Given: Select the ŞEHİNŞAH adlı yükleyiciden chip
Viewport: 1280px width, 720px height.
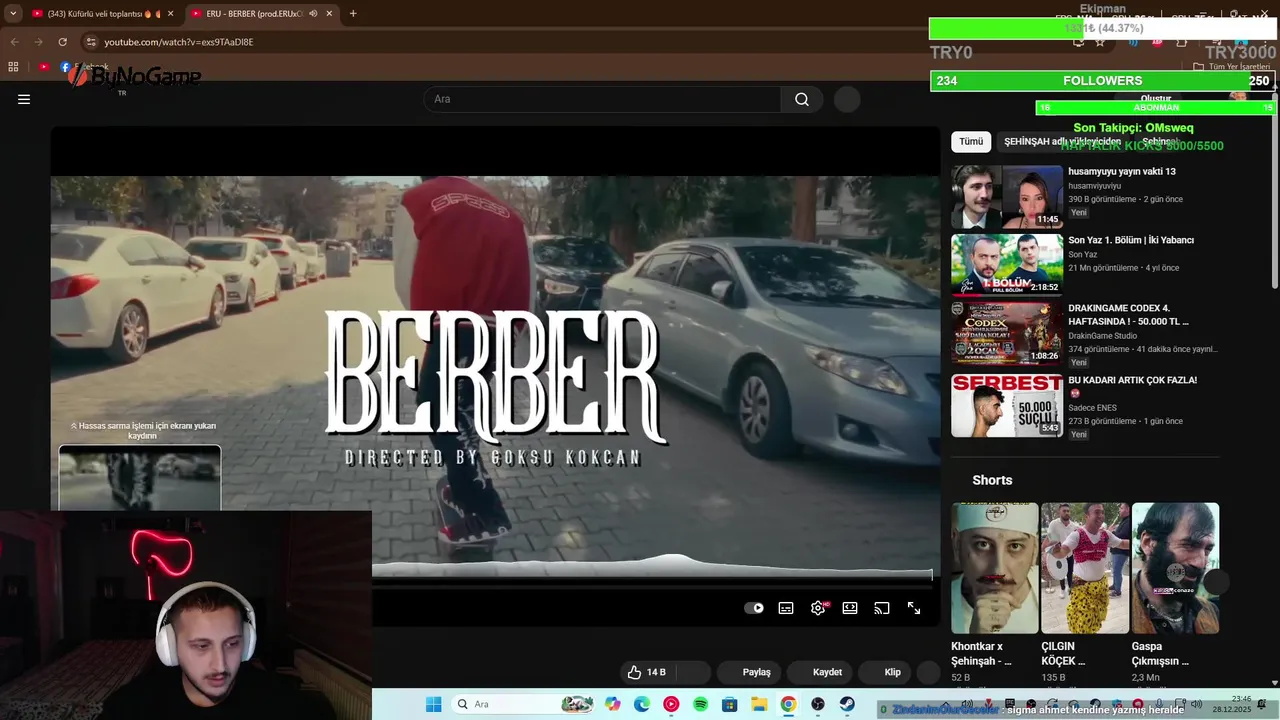Looking at the screenshot, I should pyautogui.click(x=1062, y=142).
